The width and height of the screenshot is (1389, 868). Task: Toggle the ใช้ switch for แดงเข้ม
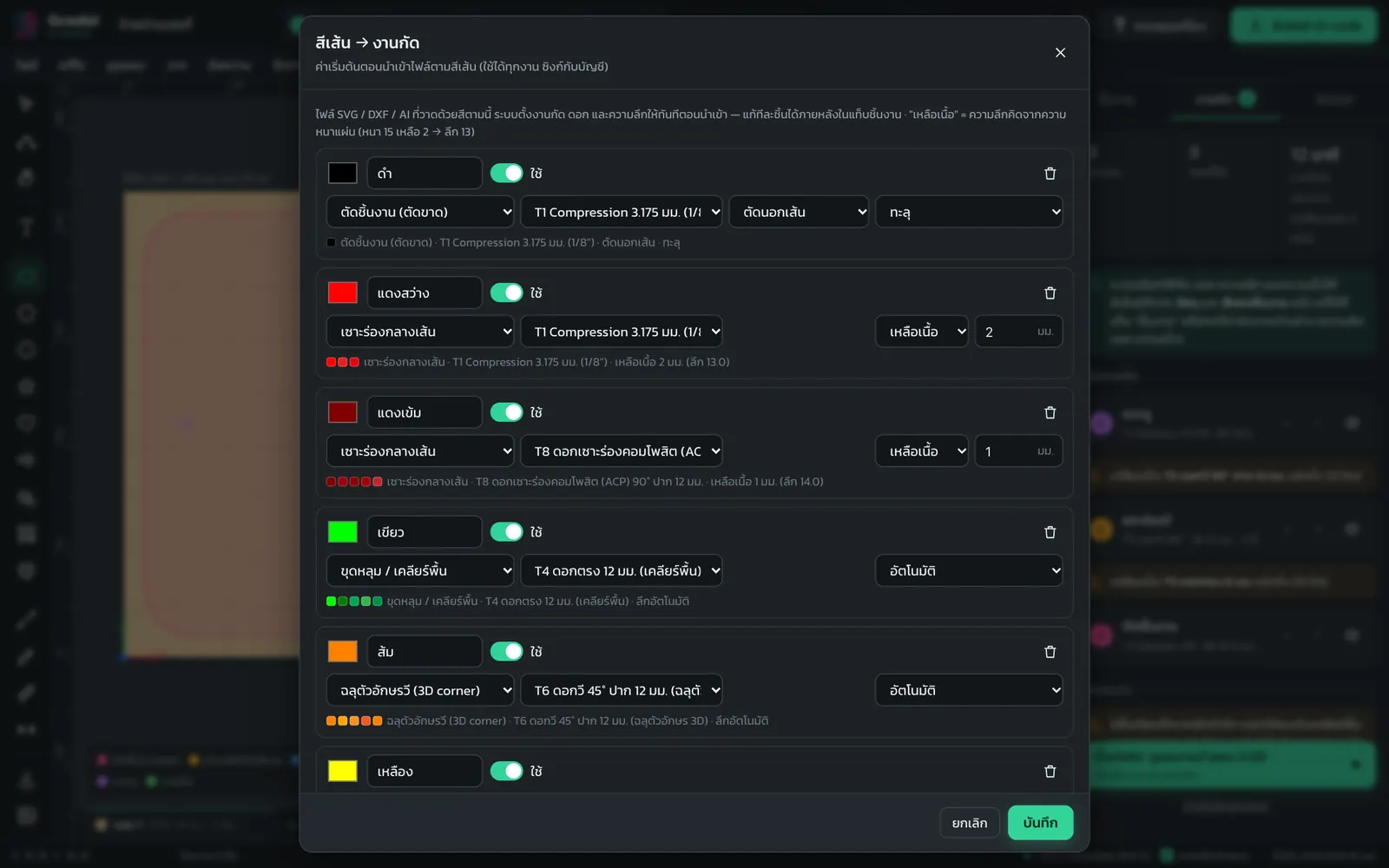tap(506, 412)
